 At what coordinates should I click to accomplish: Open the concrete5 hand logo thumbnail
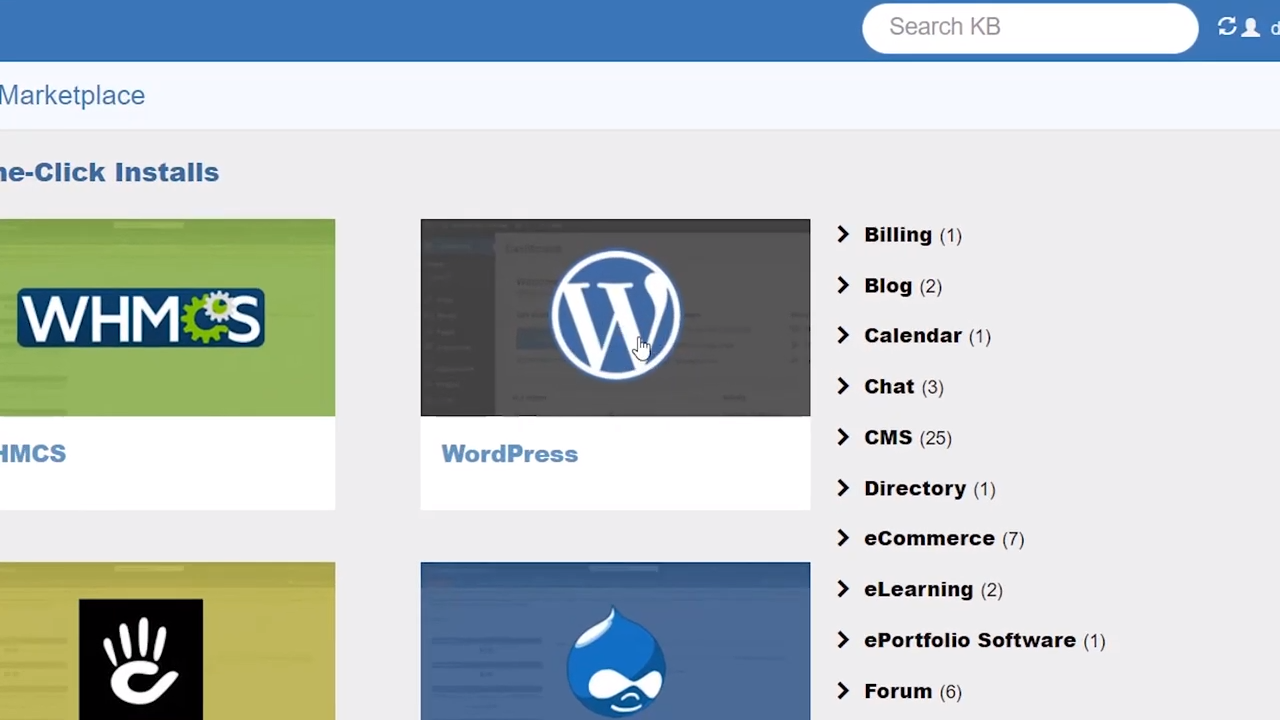(x=167, y=641)
